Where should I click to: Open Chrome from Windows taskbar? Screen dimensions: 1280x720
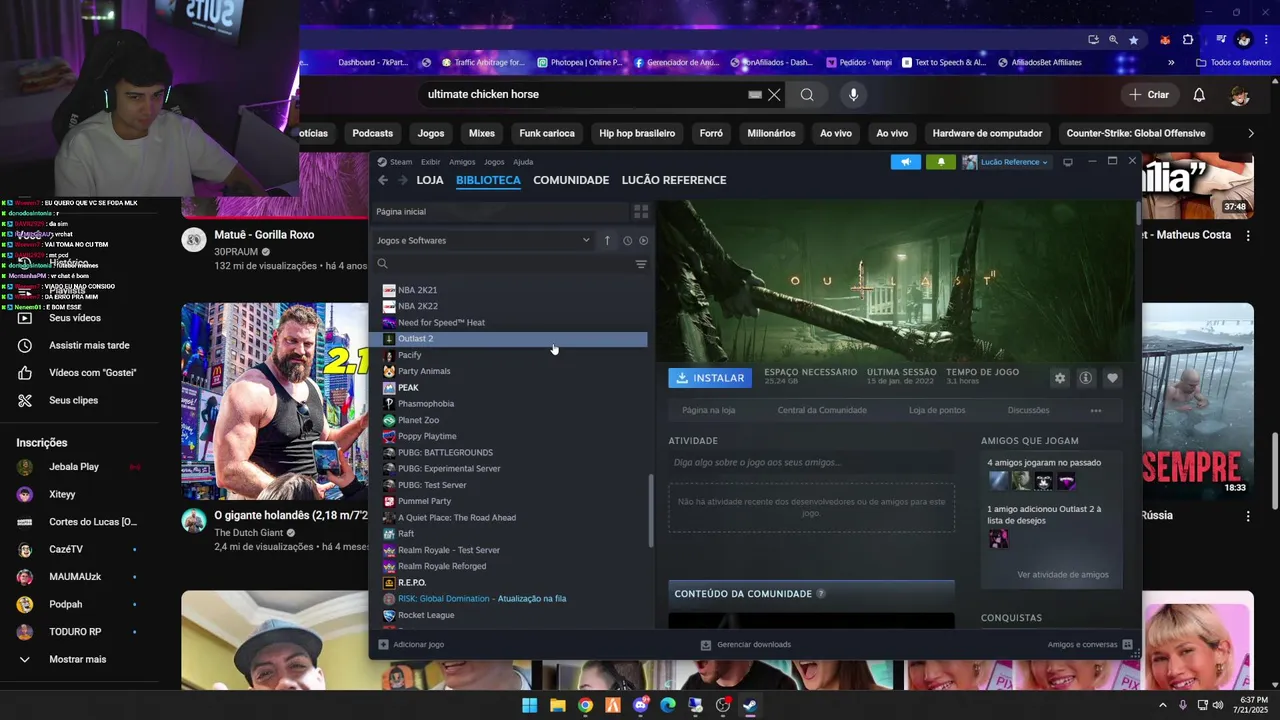(585, 705)
